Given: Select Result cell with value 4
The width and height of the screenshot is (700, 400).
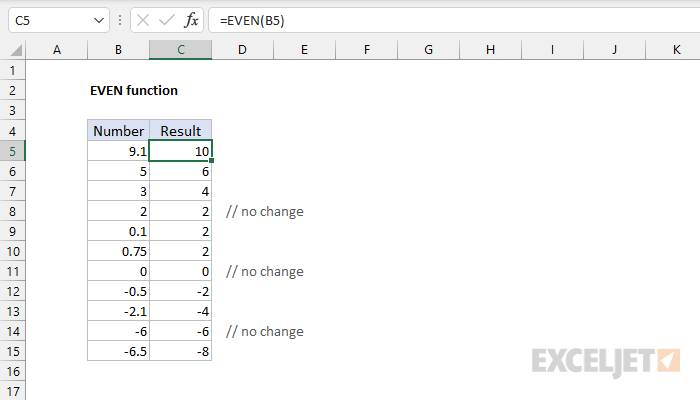Looking at the screenshot, I should [x=180, y=191].
